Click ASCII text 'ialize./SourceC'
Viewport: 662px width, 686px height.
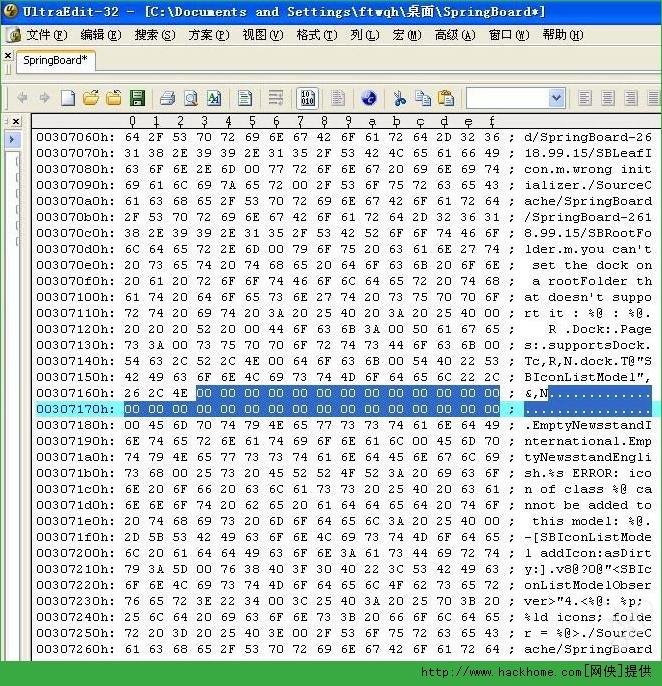(x=588, y=185)
